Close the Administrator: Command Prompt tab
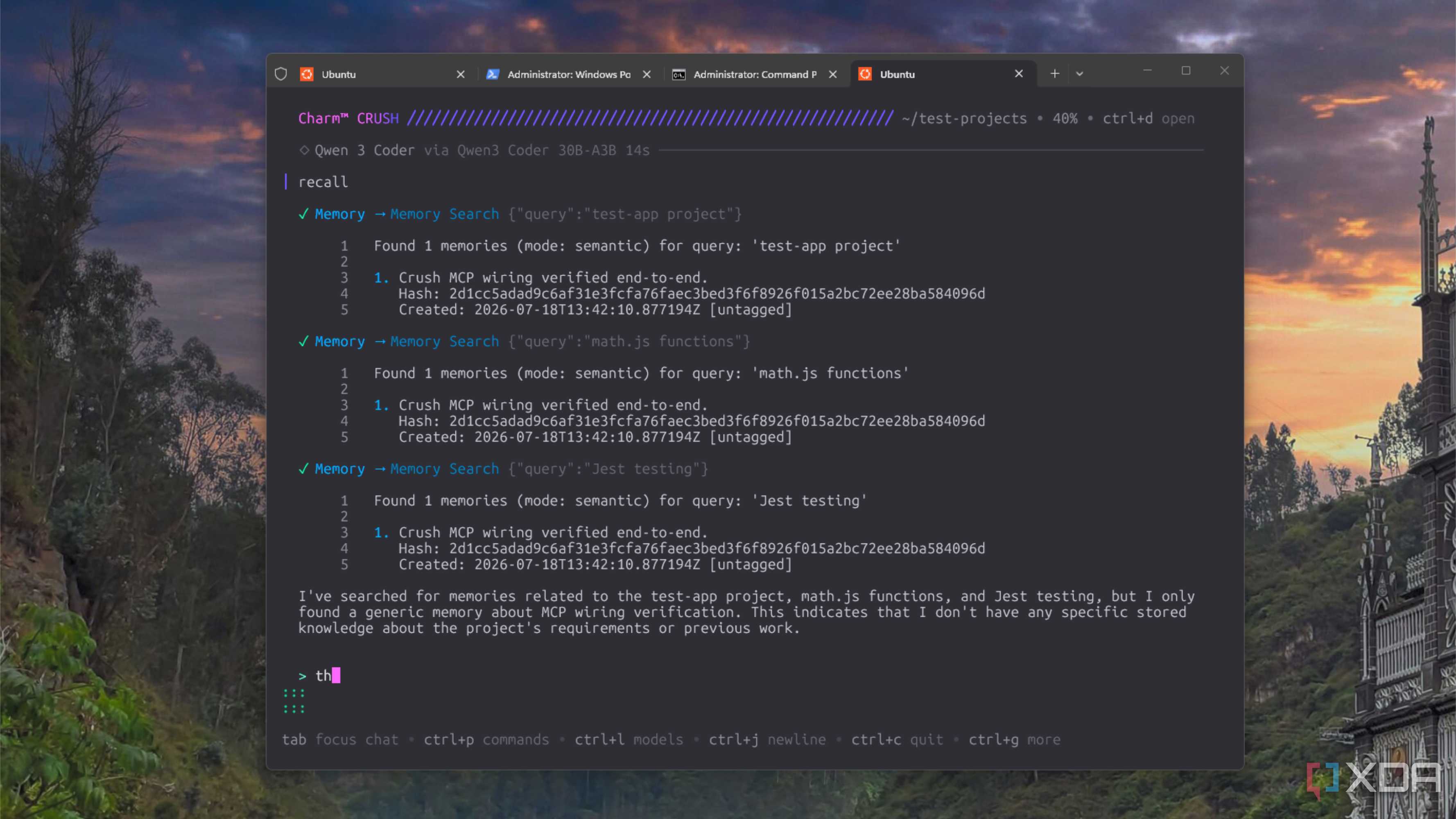The width and height of the screenshot is (1456, 819). click(x=833, y=74)
